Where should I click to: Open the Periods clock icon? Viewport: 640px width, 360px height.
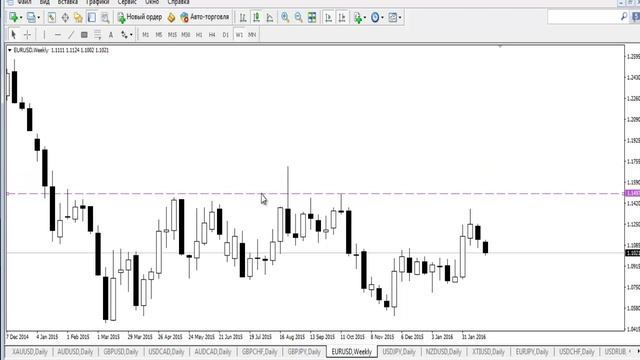coord(375,17)
